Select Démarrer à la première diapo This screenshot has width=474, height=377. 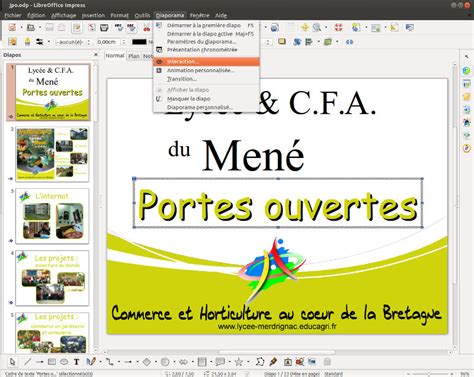206,25
